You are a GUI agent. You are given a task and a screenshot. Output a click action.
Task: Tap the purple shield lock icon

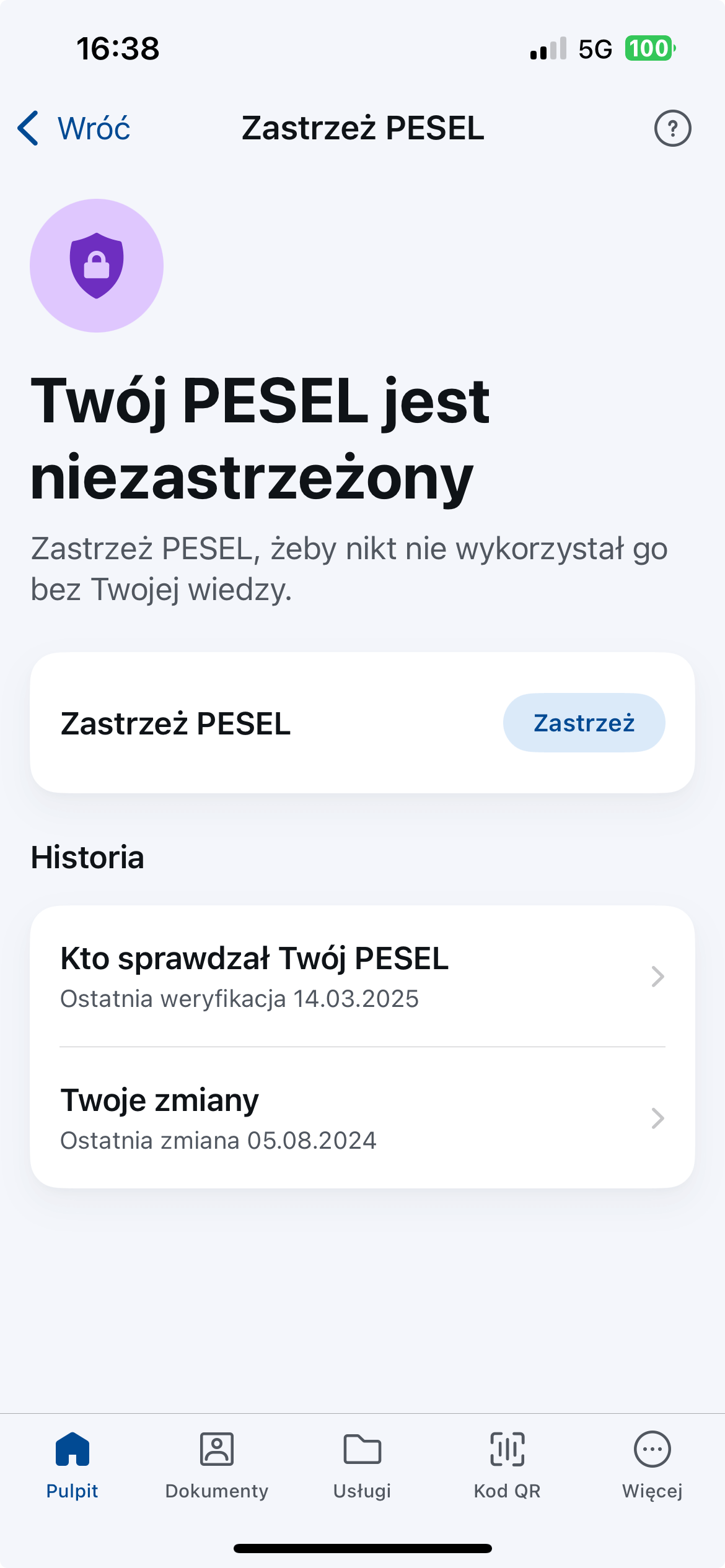click(x=97, y=266)
